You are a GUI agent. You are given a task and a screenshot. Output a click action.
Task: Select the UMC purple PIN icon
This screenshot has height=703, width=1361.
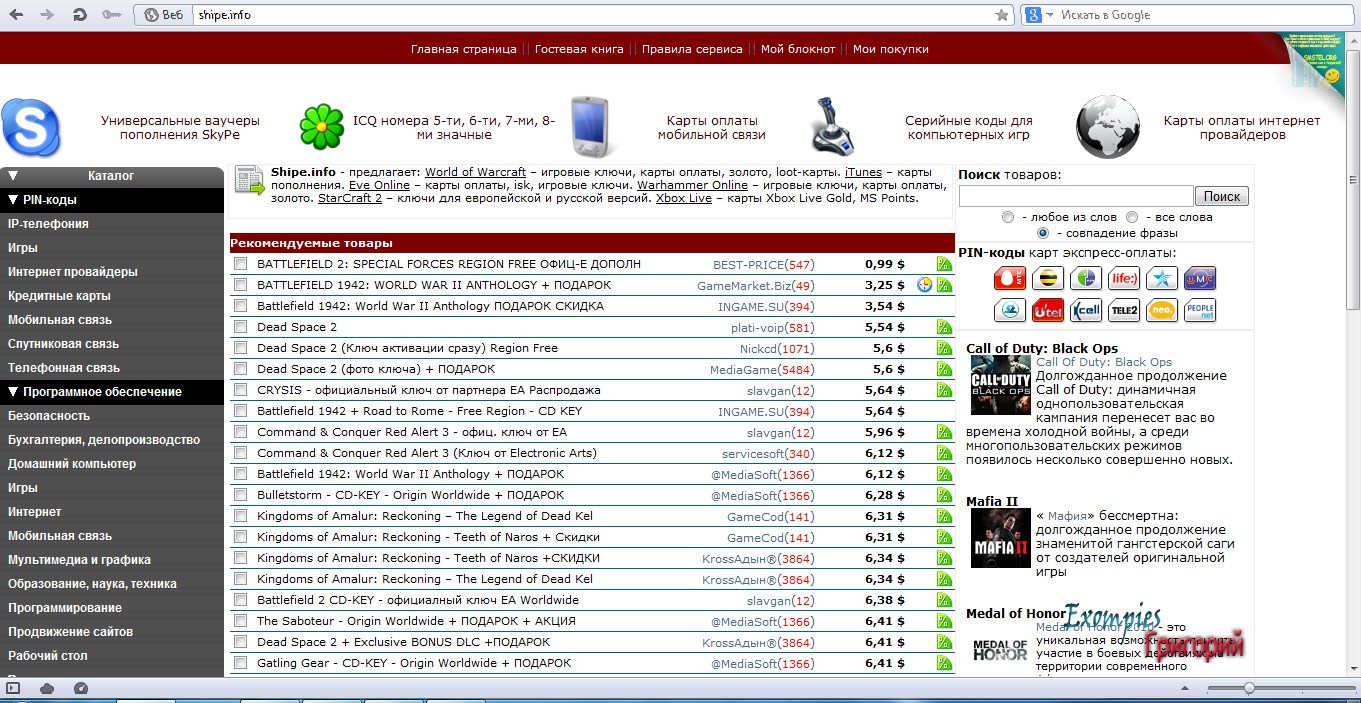coord(1200,278)
